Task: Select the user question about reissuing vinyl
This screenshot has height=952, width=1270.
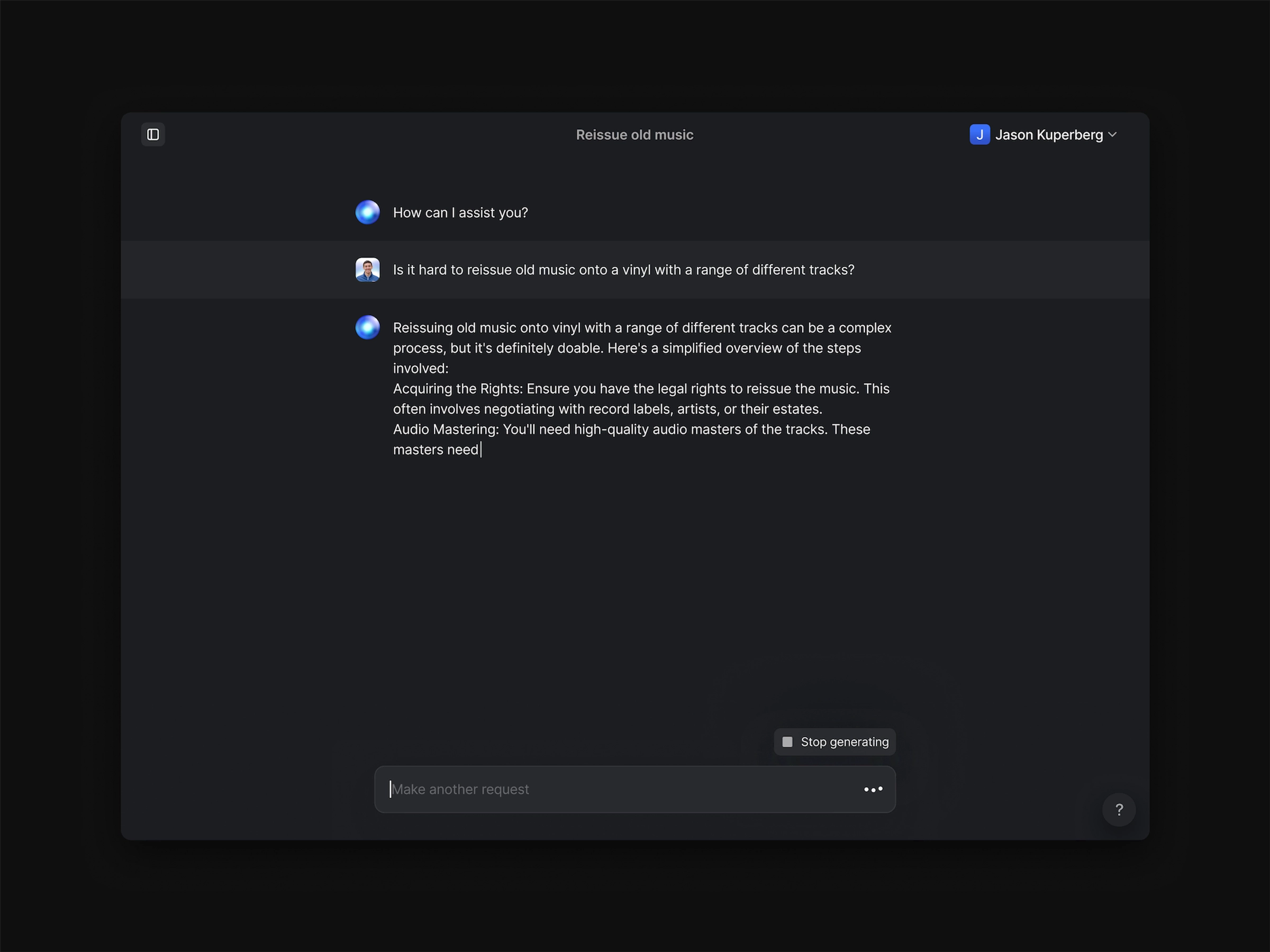Action: pyautogui.click(x=623, y=270)
